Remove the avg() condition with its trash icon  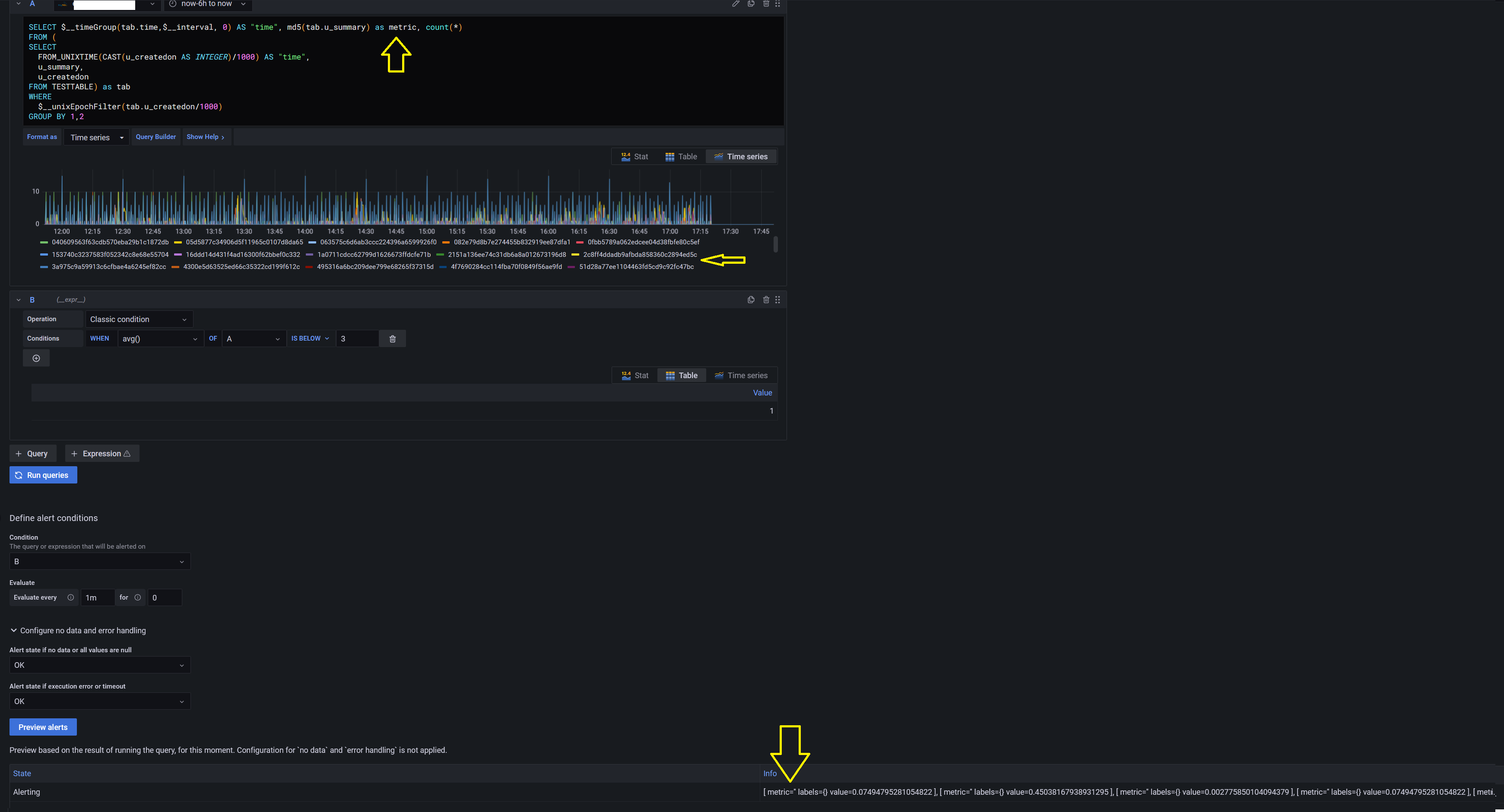pyautogui.click(x=392, y=338)
